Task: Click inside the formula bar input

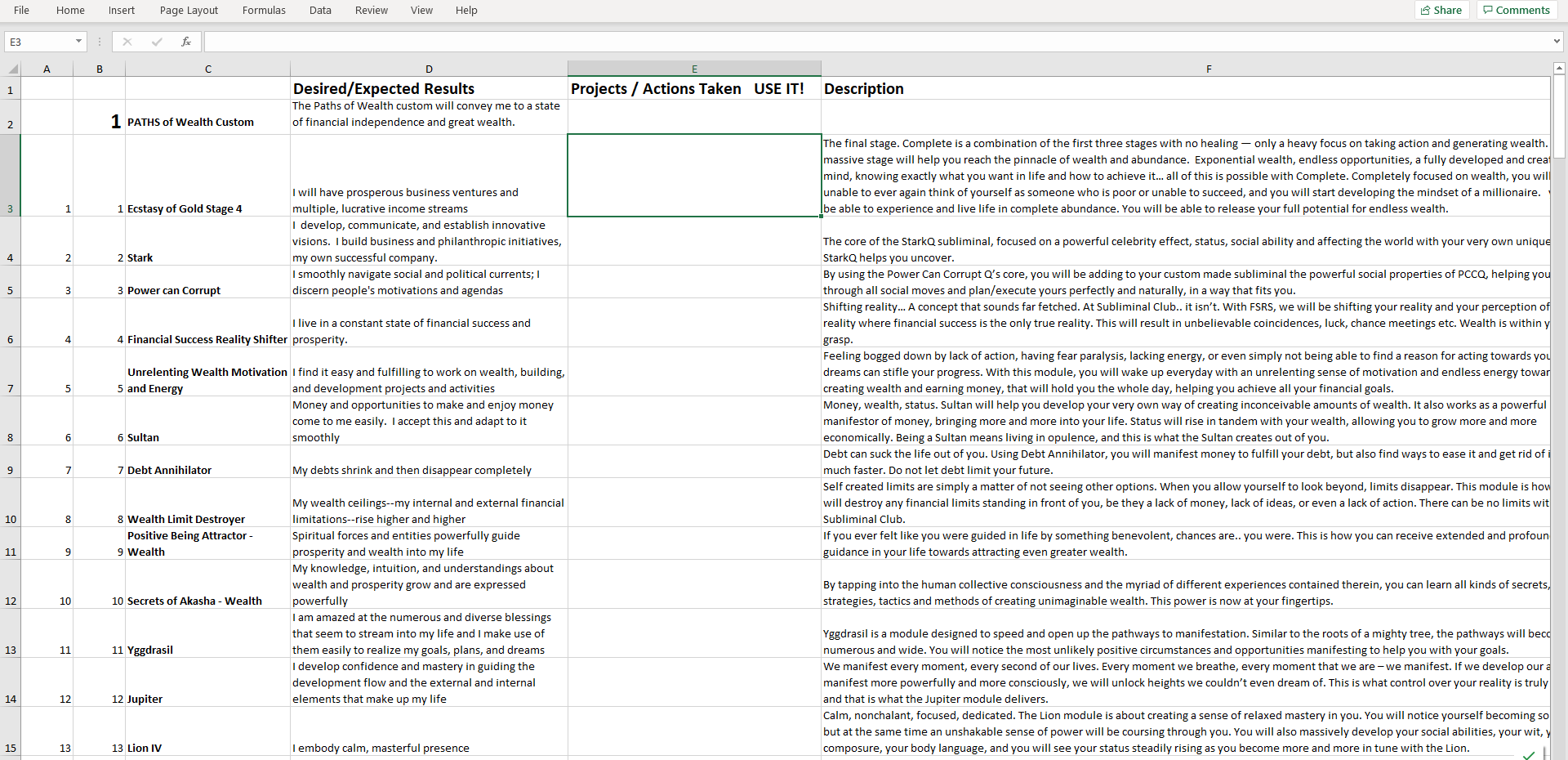Action: click(x=877, y=42)
